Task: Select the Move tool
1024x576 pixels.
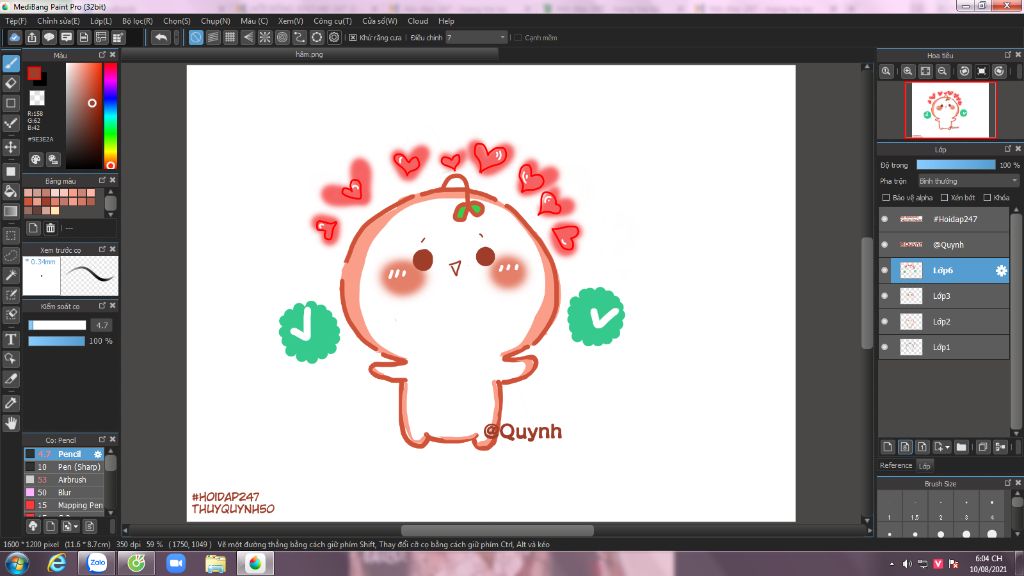Action: [11, 147]
